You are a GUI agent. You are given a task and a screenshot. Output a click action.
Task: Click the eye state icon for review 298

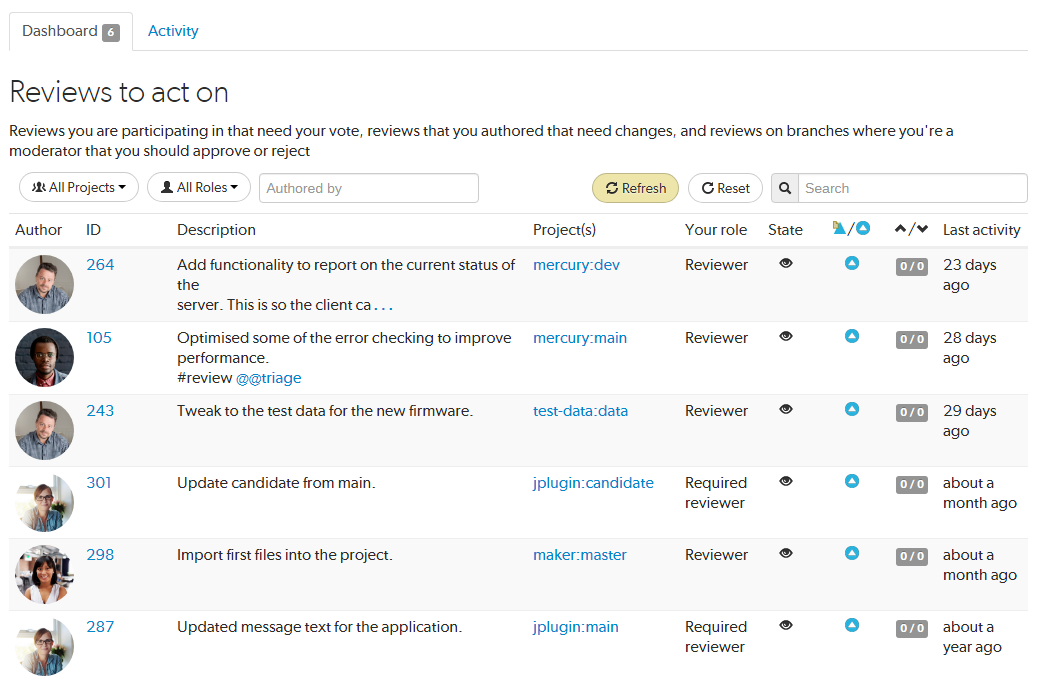[786, 553]
